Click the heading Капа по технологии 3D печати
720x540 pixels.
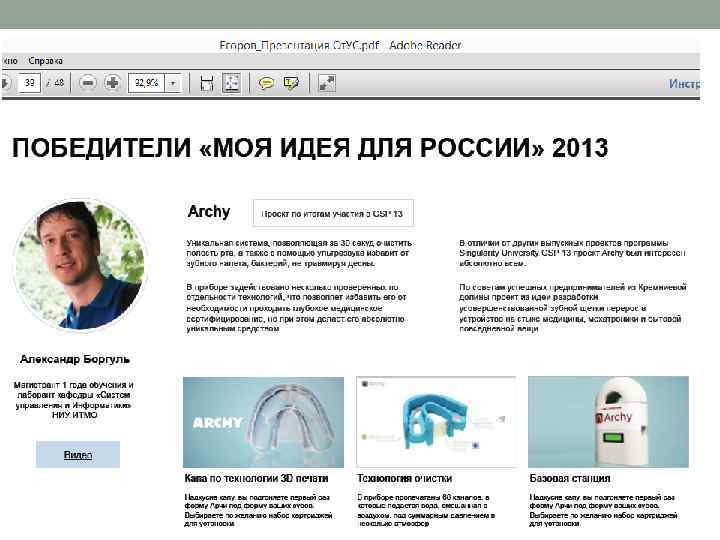click(x=256, y=478)
